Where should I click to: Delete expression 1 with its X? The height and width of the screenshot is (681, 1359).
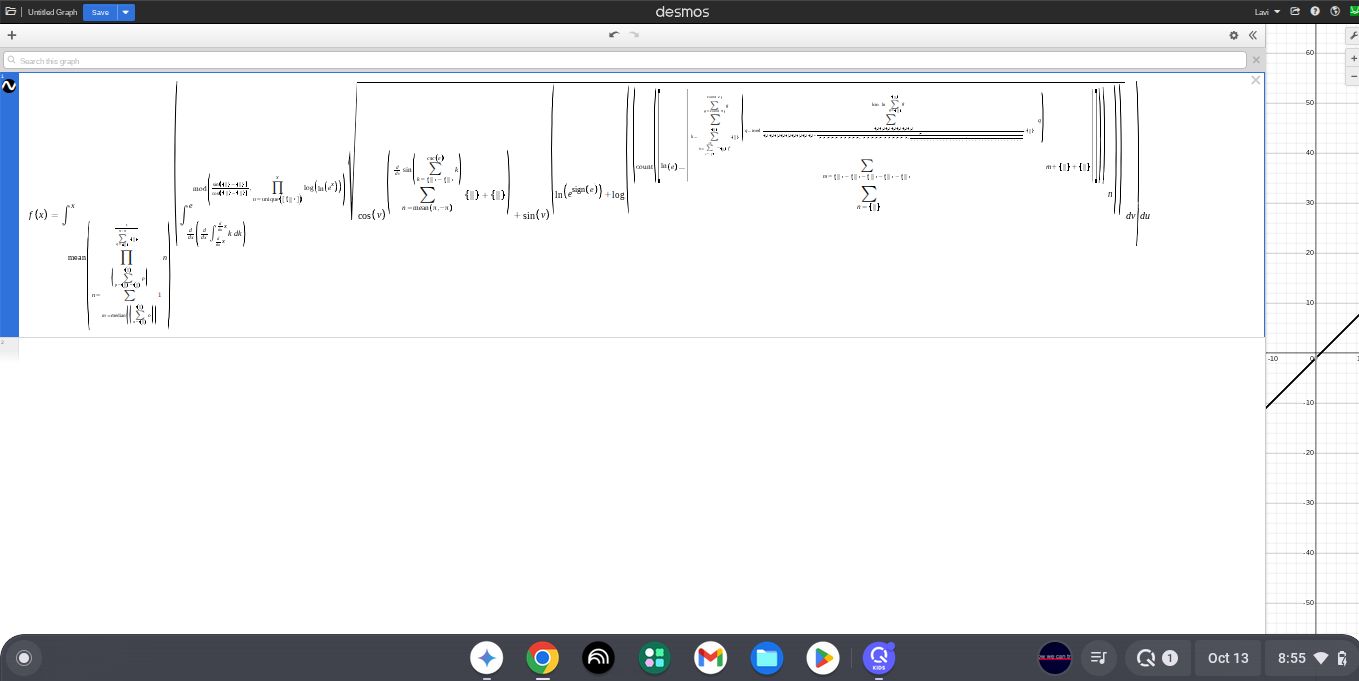pyautogui.click(x=1255, y=80)
